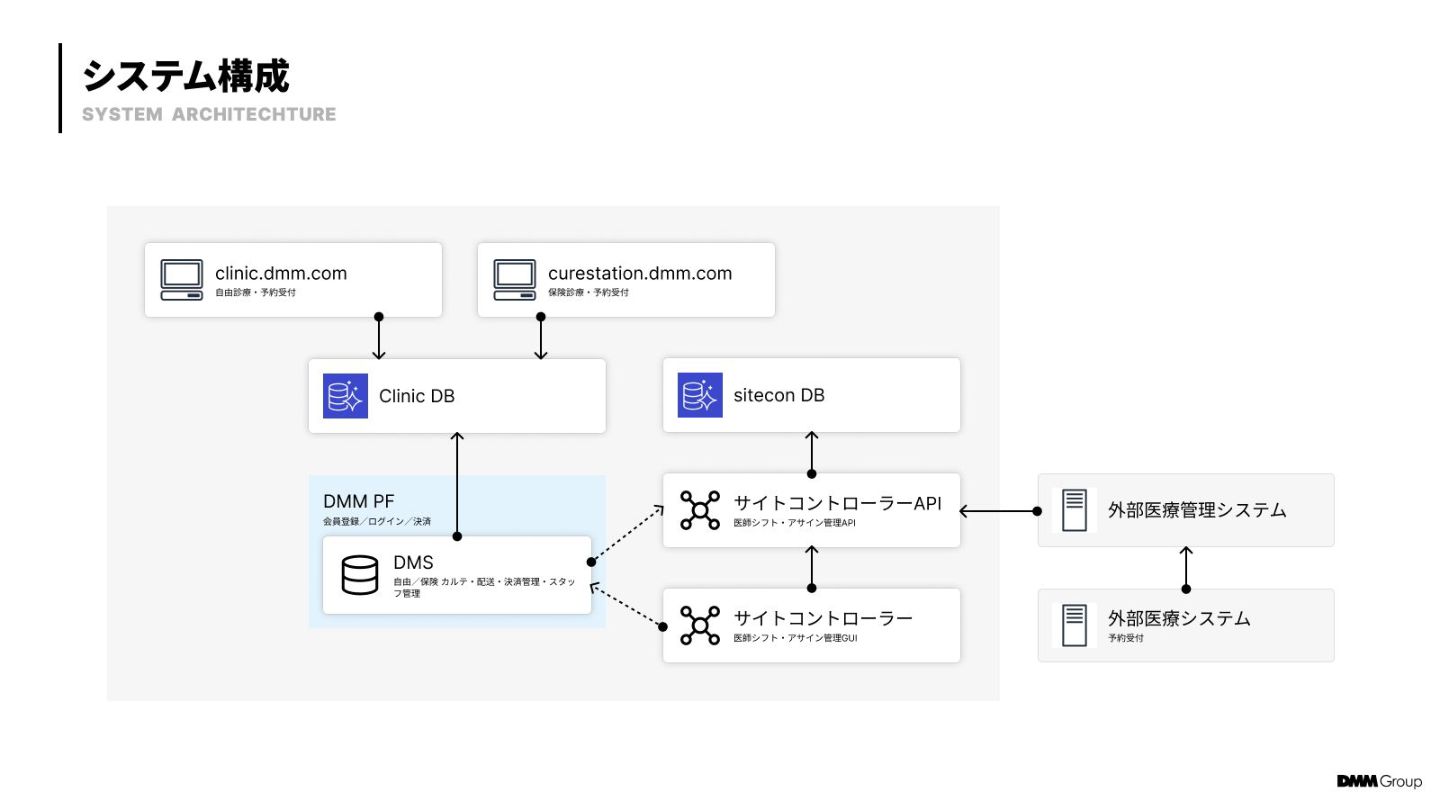The width and height of the screenshot is (1440, 810).
Task: Click the サイトコントローラーAPI title
Action: [837, 503]
